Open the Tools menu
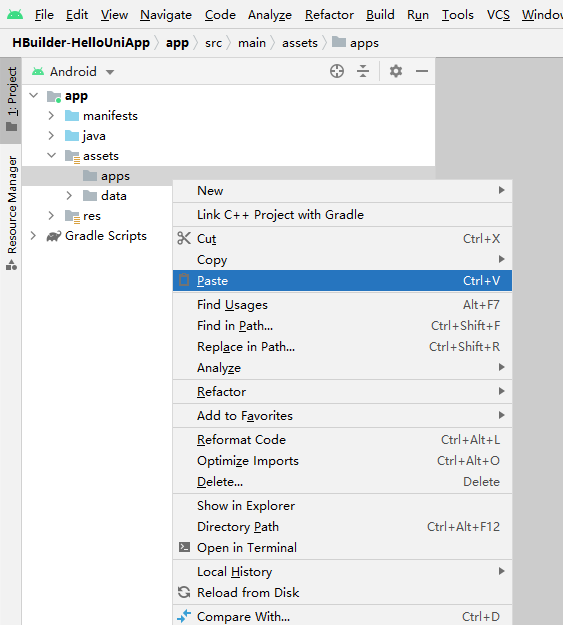 458,15
